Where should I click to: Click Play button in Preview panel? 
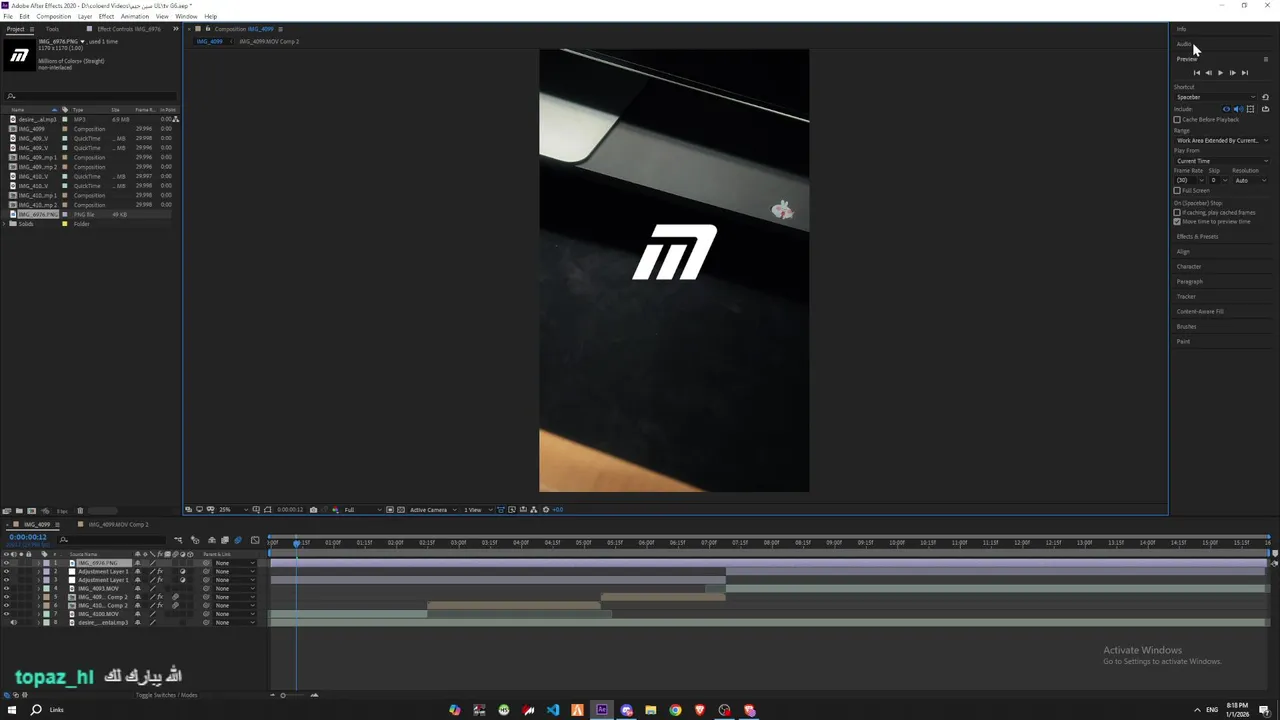[x=1220, y=73]
